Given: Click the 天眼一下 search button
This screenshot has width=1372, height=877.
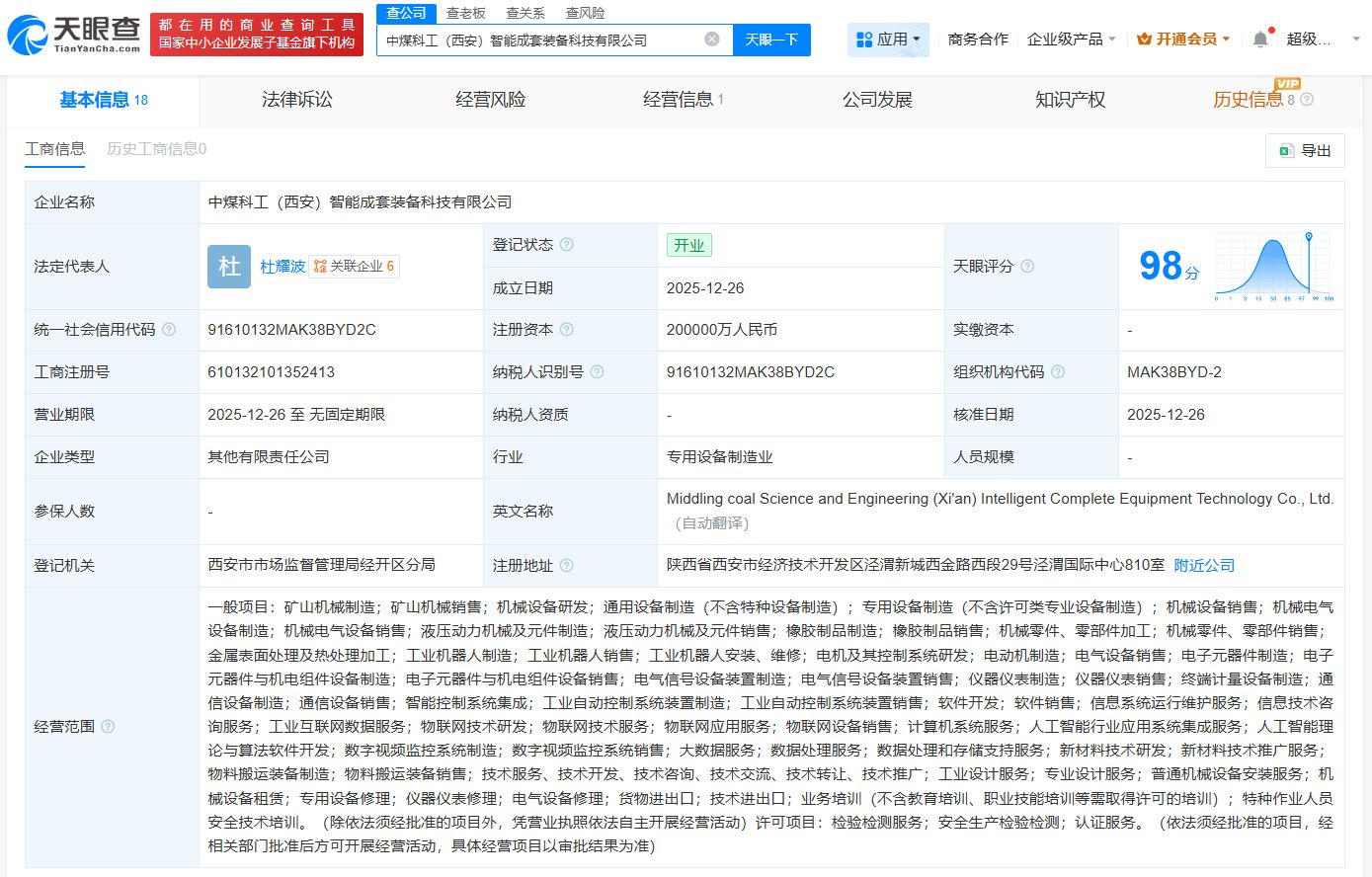Looking at the screenshot, I should point(771,40).
